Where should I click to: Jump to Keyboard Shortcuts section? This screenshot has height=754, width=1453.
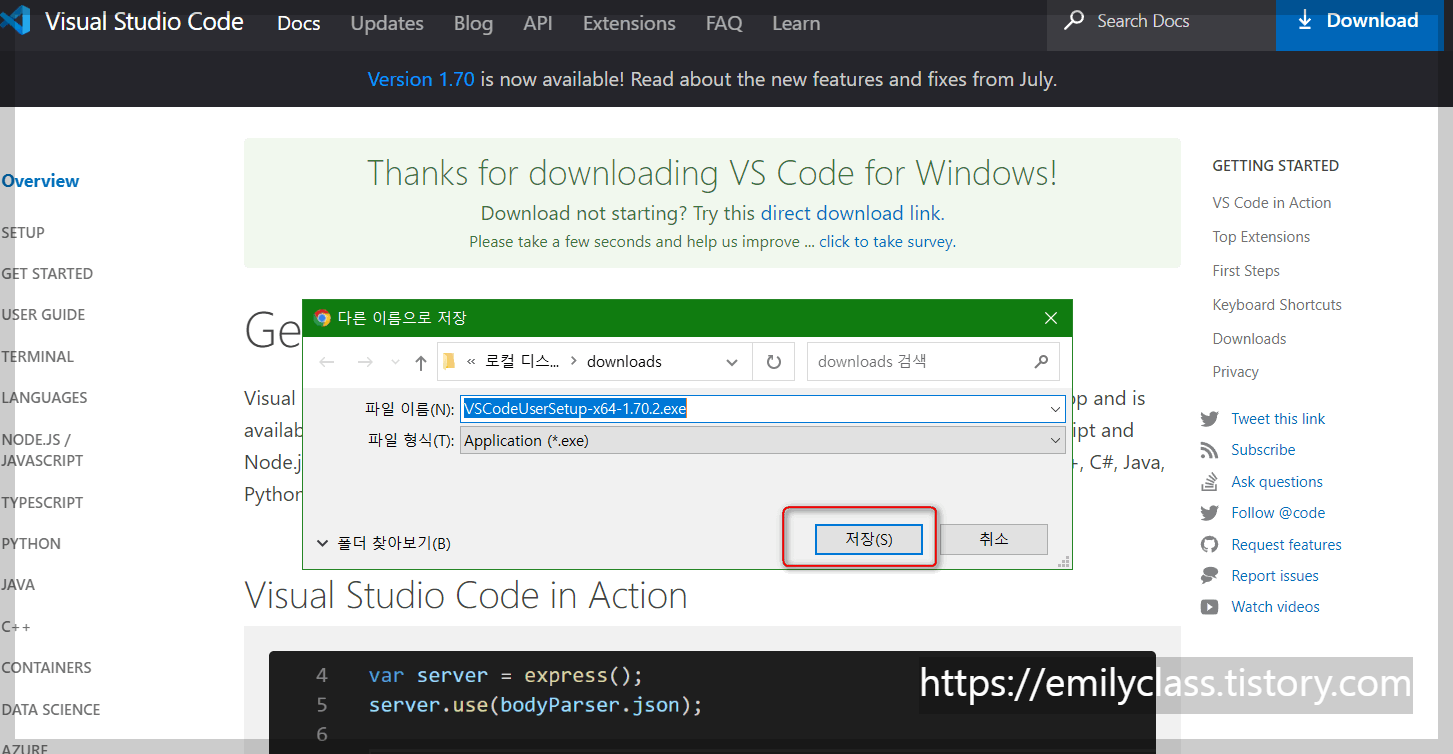click(x=1277, y=305)
